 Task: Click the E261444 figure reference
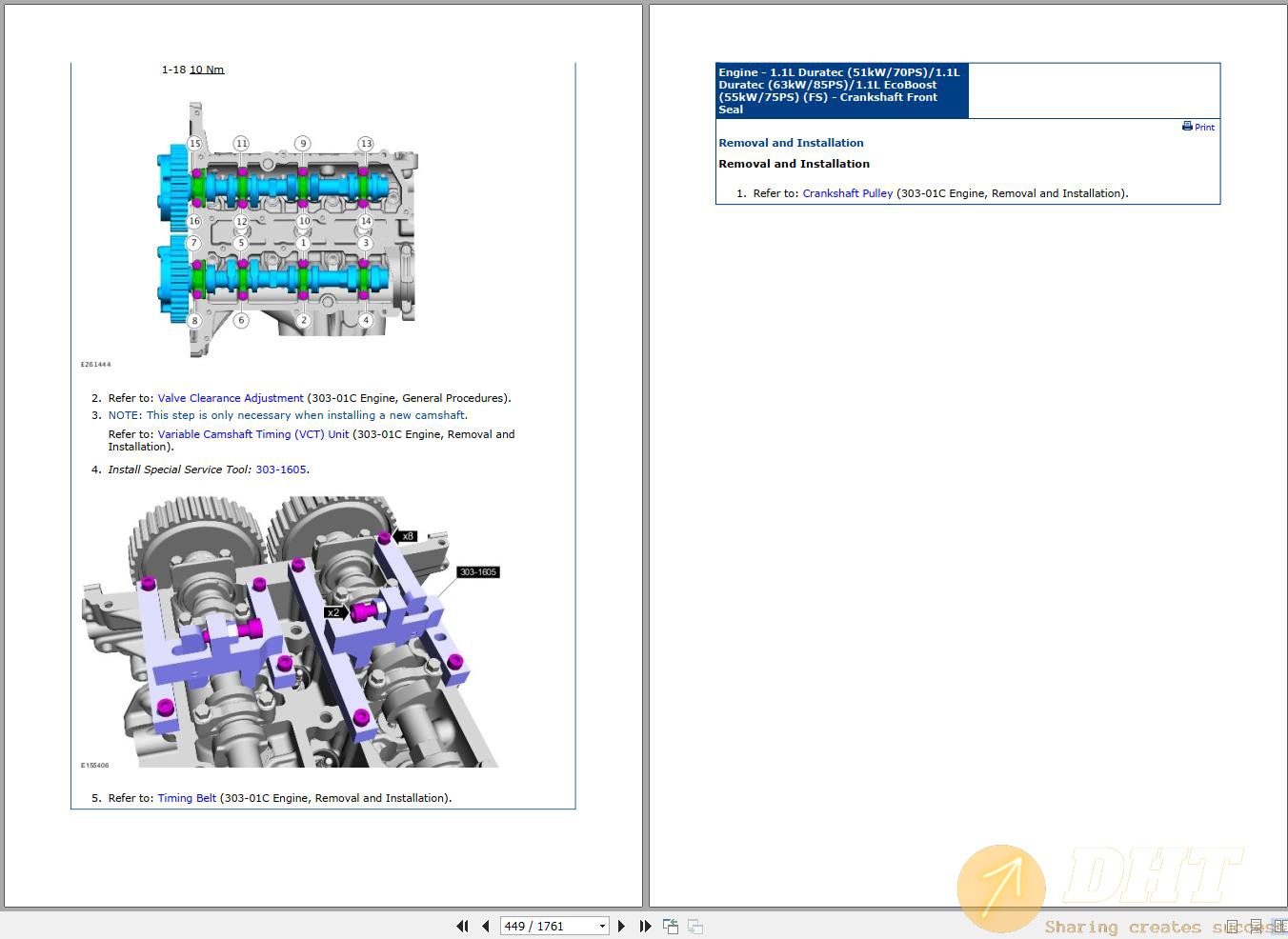pyautogui.click(x=95, y=365)
